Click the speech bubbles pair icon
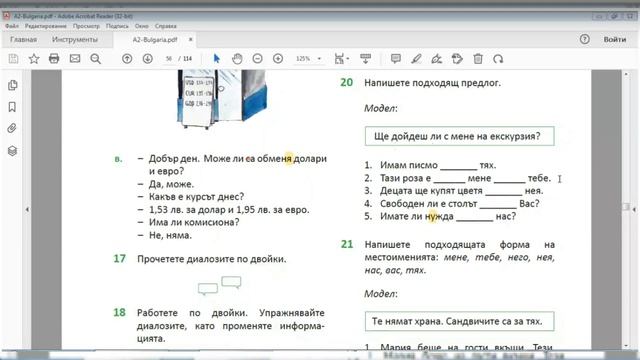 (220, 285)
